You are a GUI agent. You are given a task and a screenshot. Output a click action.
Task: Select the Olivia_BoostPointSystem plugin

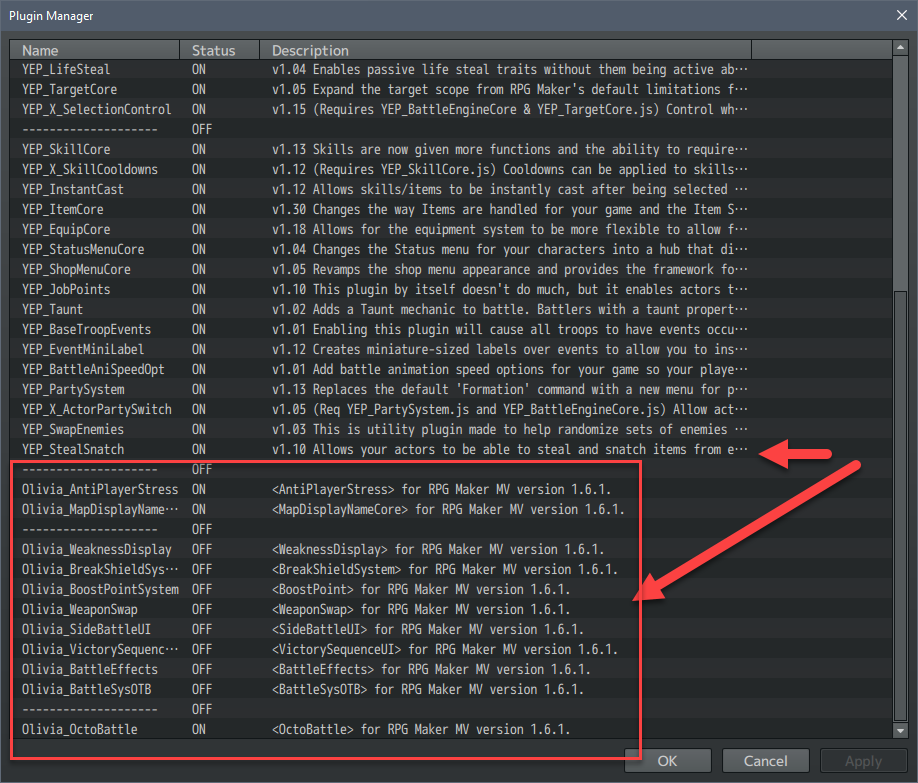pyautogui.click(x=451, y=589)
